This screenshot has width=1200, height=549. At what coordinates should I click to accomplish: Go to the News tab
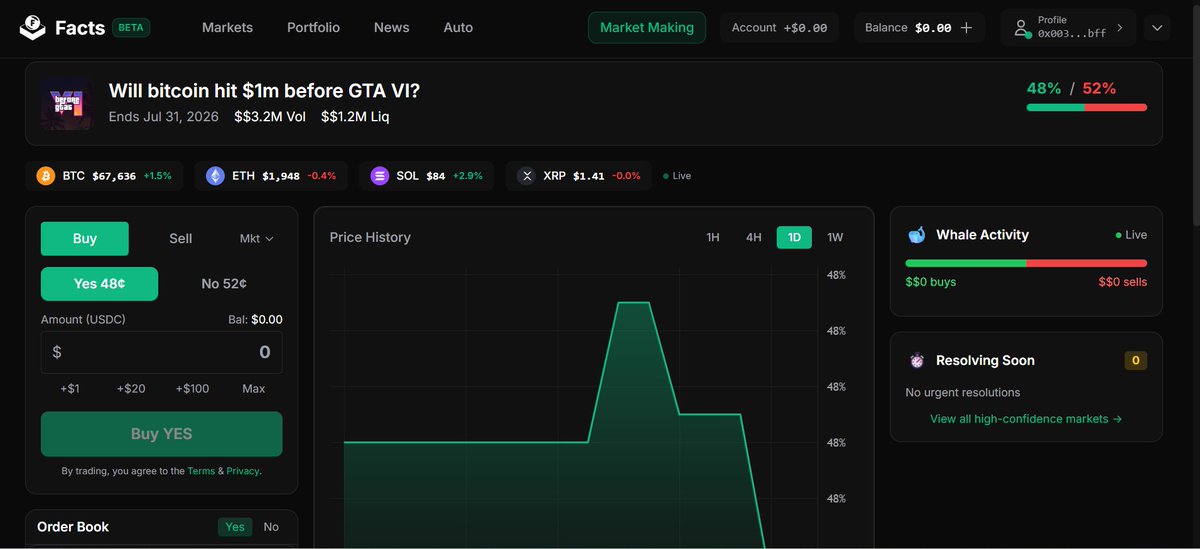click(x=391, y=28)
